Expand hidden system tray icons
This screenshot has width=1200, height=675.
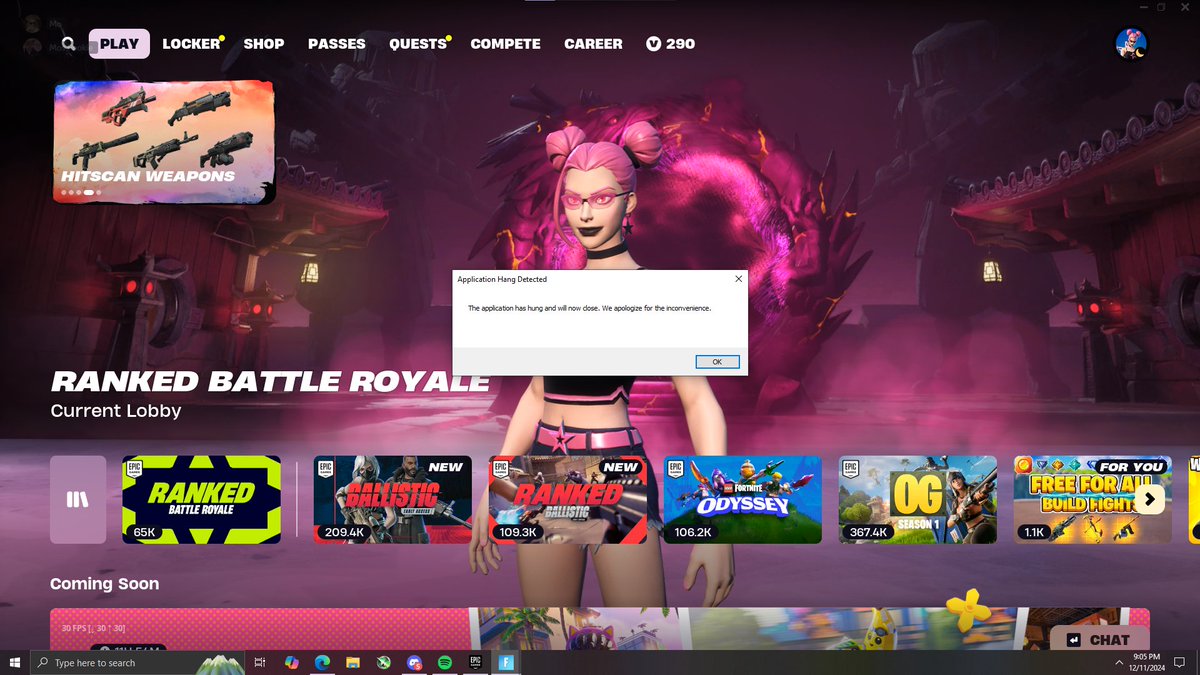[x=1119, y=663]
